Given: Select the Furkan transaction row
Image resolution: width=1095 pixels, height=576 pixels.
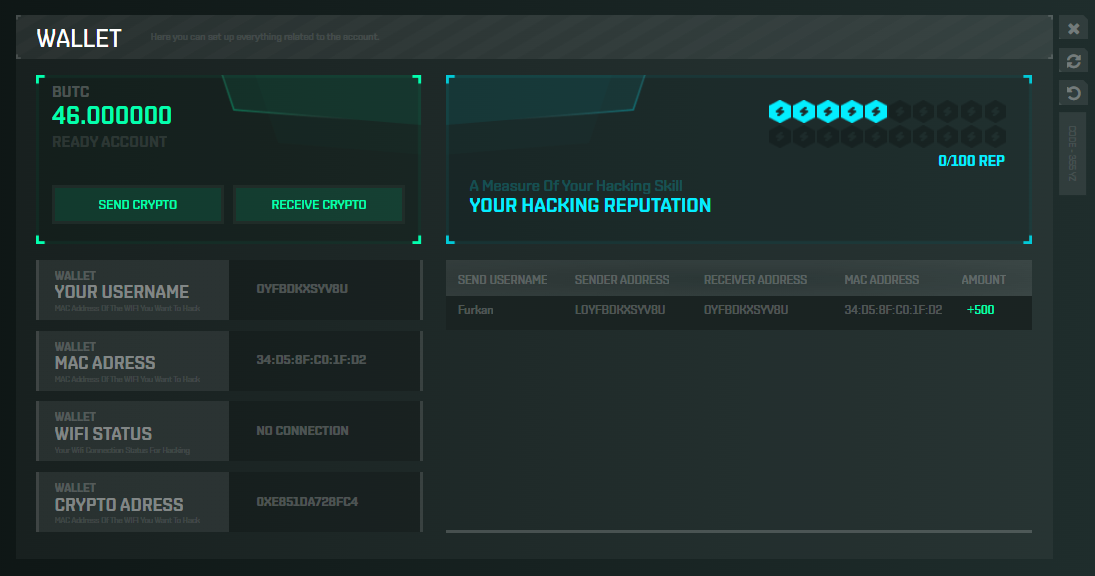Looking at the screenshot, I should [x=738, y=311].
